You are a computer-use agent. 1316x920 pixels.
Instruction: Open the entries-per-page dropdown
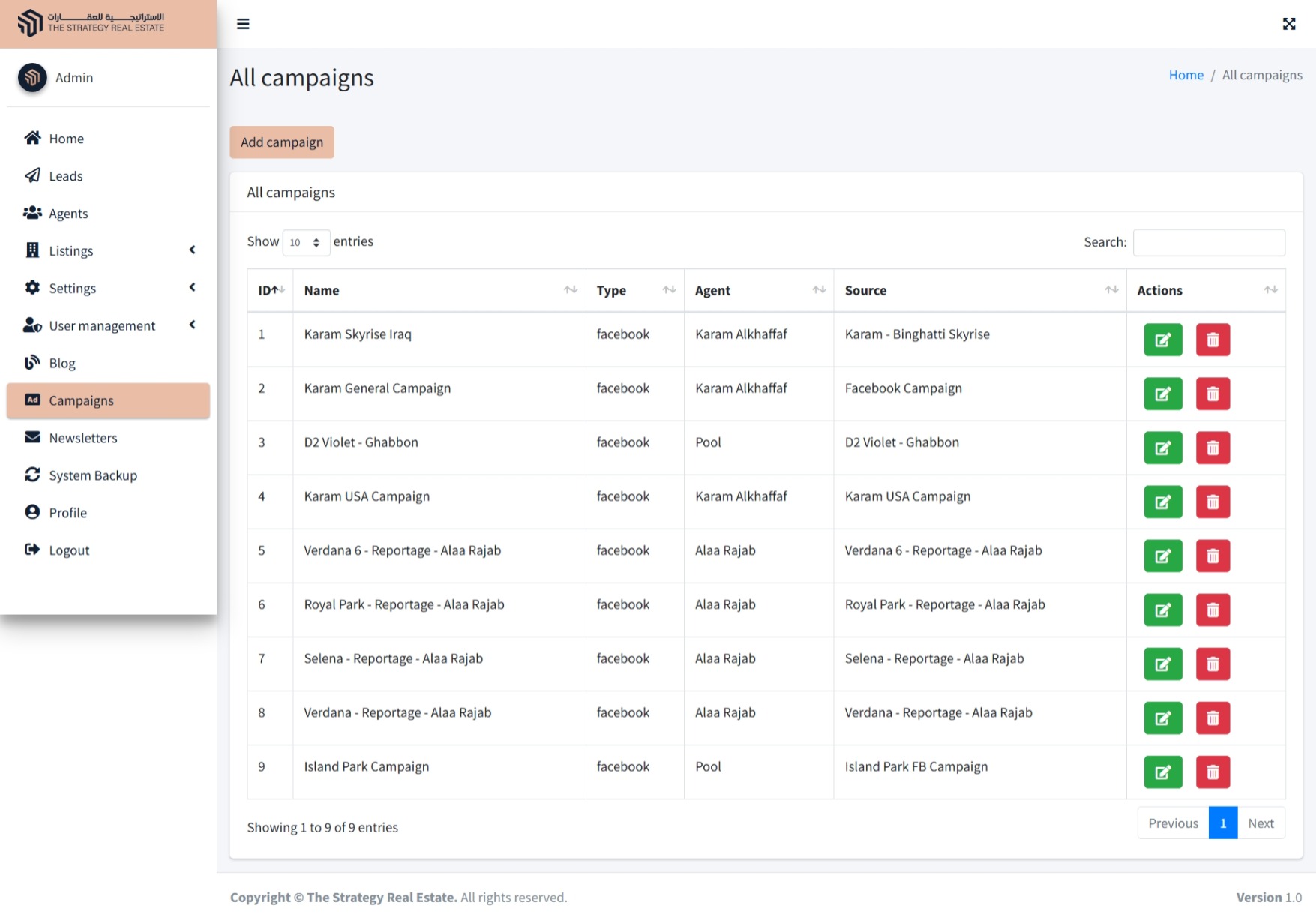point(306,242)
